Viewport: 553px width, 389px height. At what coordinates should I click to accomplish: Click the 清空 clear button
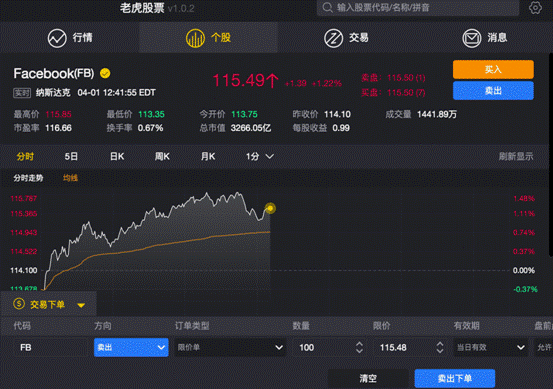368,379
